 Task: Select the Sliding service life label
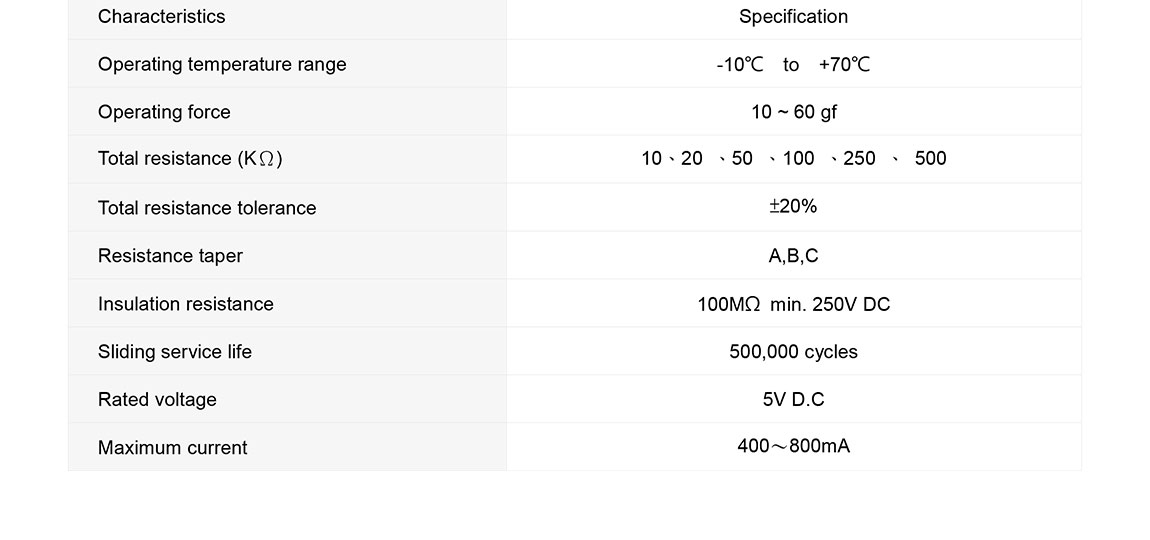click(x=175, y=352)
